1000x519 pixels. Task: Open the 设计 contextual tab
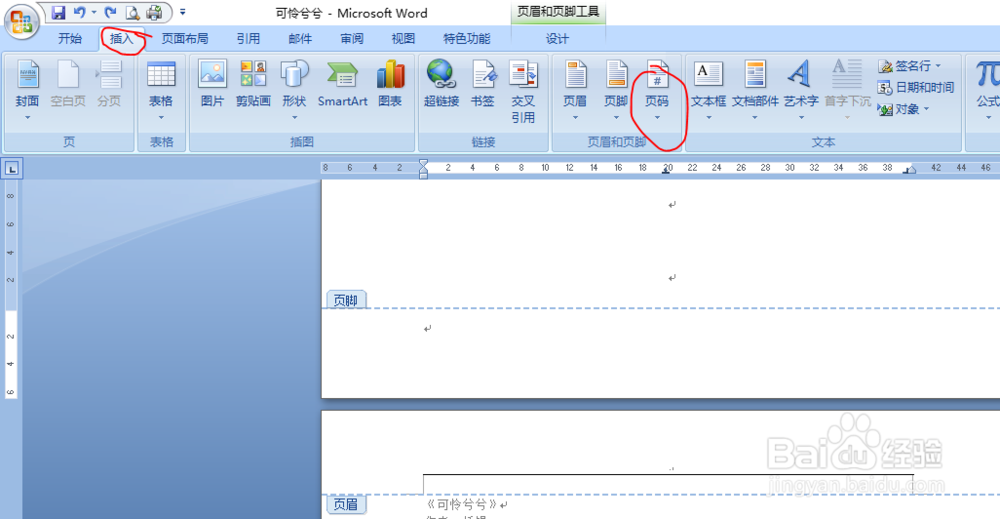(x=557, y=39)
